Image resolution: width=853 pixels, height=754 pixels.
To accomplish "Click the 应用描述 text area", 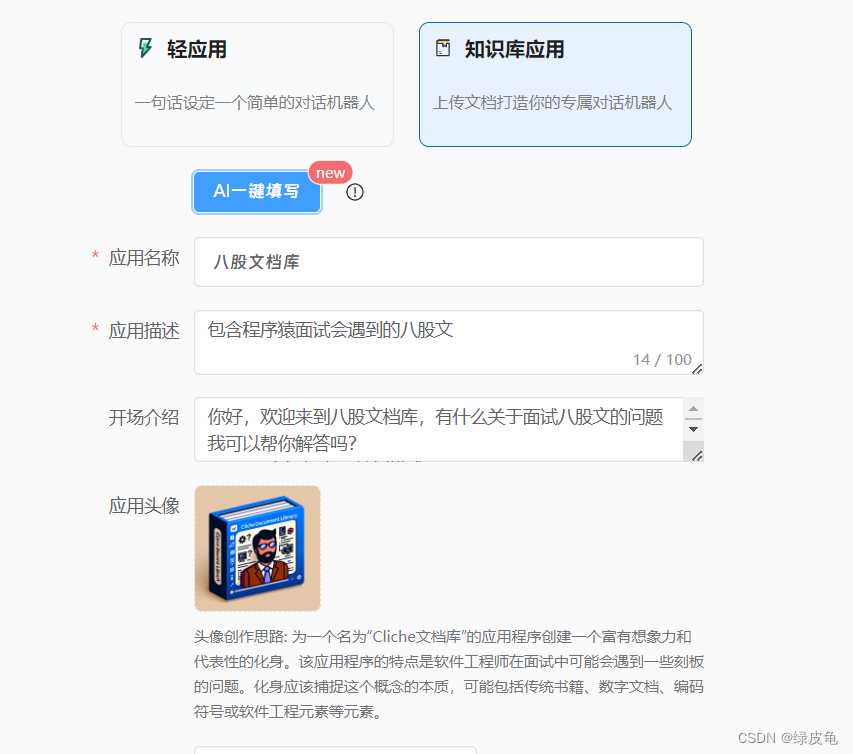I will [449, 342].
